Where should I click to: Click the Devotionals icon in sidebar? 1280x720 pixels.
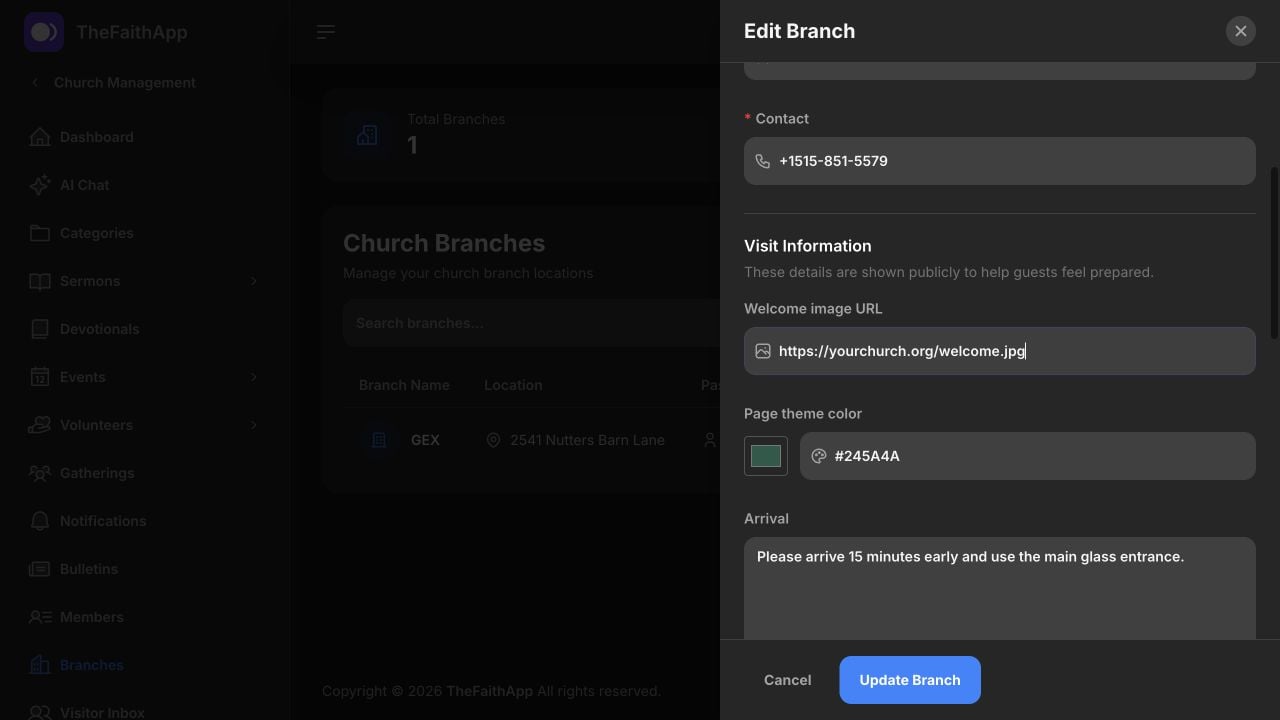click(x=40, y=329)
